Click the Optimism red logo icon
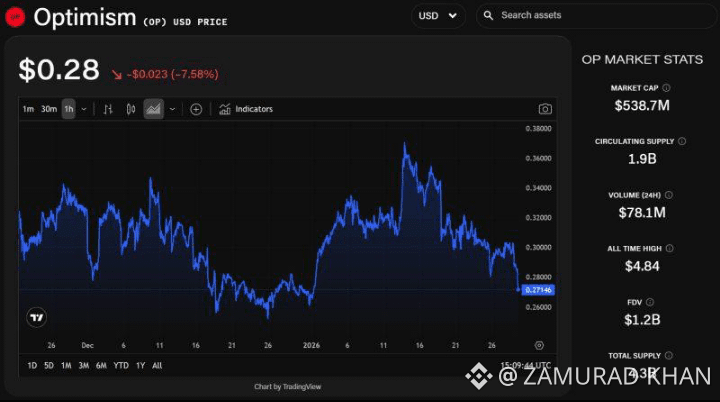This screenshot has height=402, width=720. (15, 17)
